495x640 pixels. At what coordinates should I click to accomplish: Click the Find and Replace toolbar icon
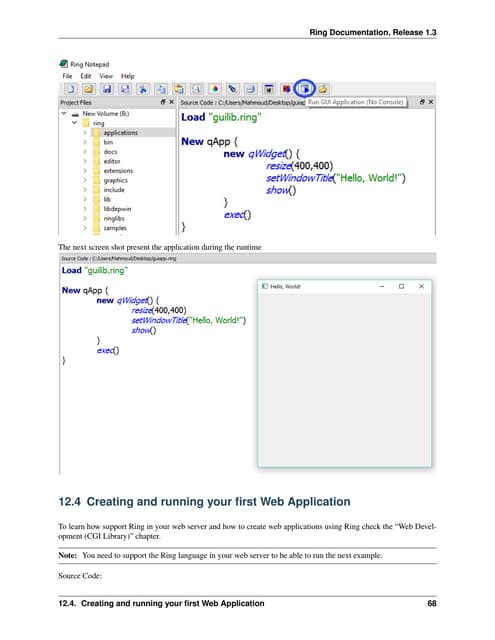tap(233, 89)
